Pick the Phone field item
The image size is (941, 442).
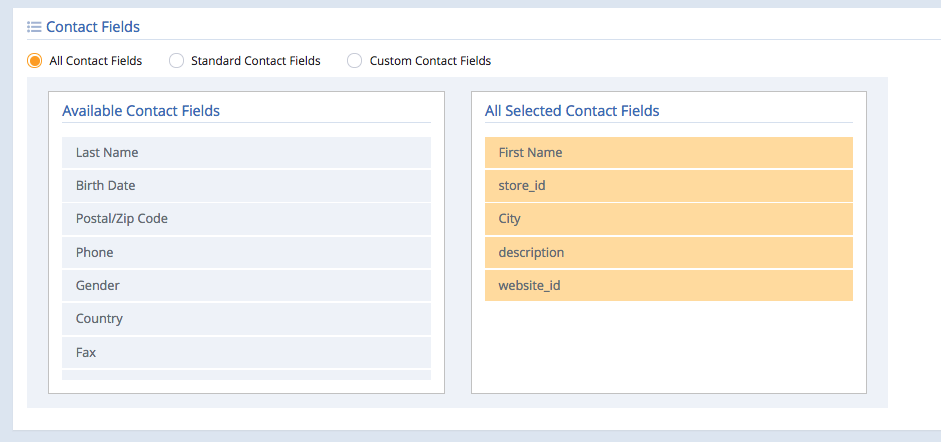point(246,252)
